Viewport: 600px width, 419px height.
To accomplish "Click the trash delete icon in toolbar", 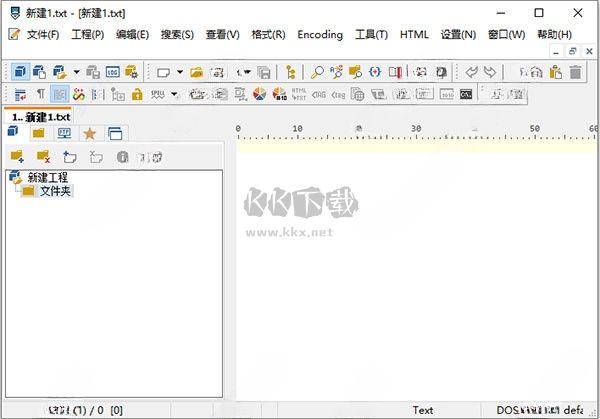I will click(575, 72).
